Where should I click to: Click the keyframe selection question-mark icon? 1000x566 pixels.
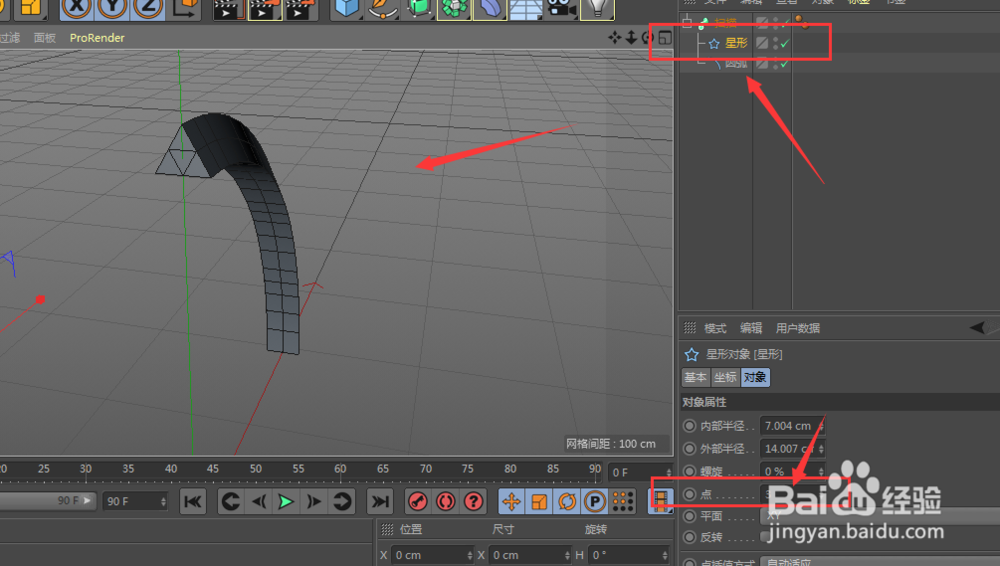click(x=474, y=502)
